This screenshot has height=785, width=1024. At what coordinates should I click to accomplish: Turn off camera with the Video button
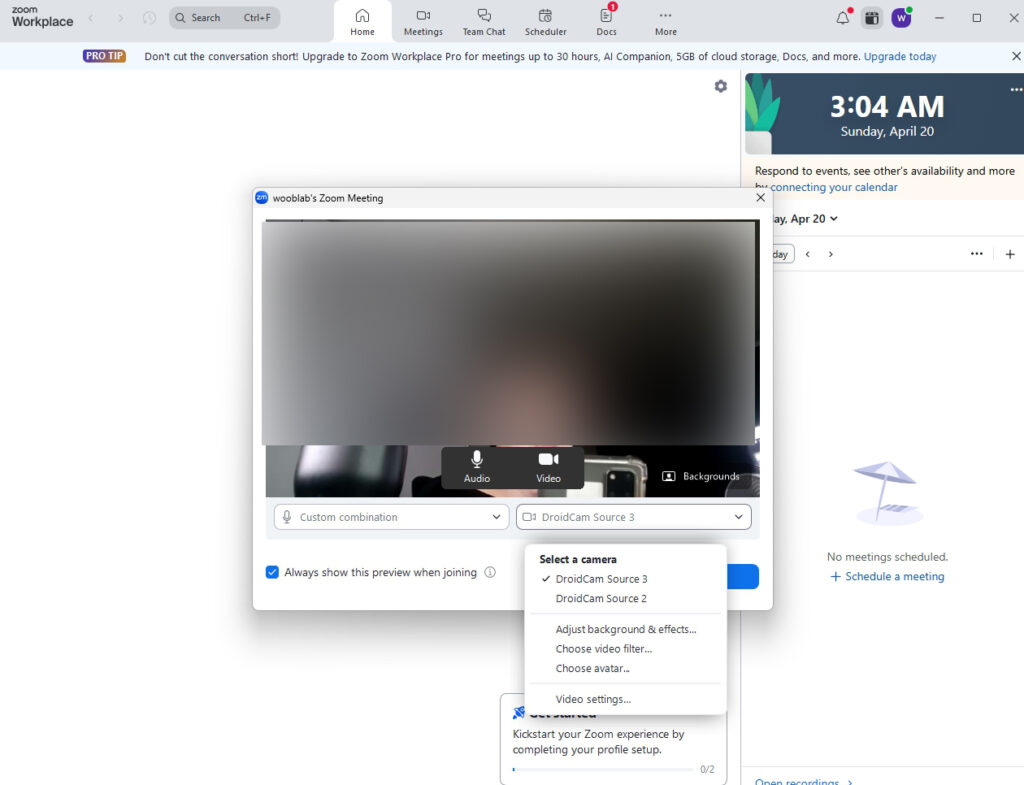[548, 467]
